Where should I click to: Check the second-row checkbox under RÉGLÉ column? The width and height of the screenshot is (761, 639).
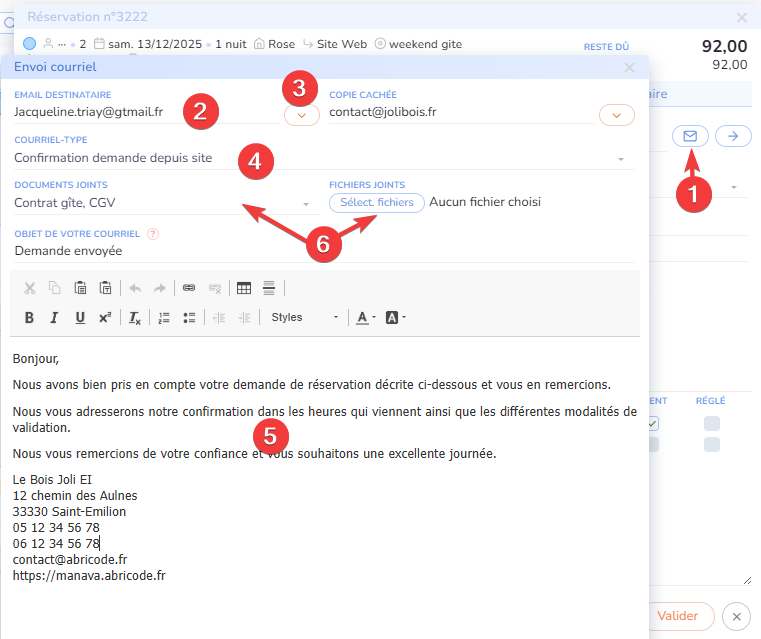711,445
